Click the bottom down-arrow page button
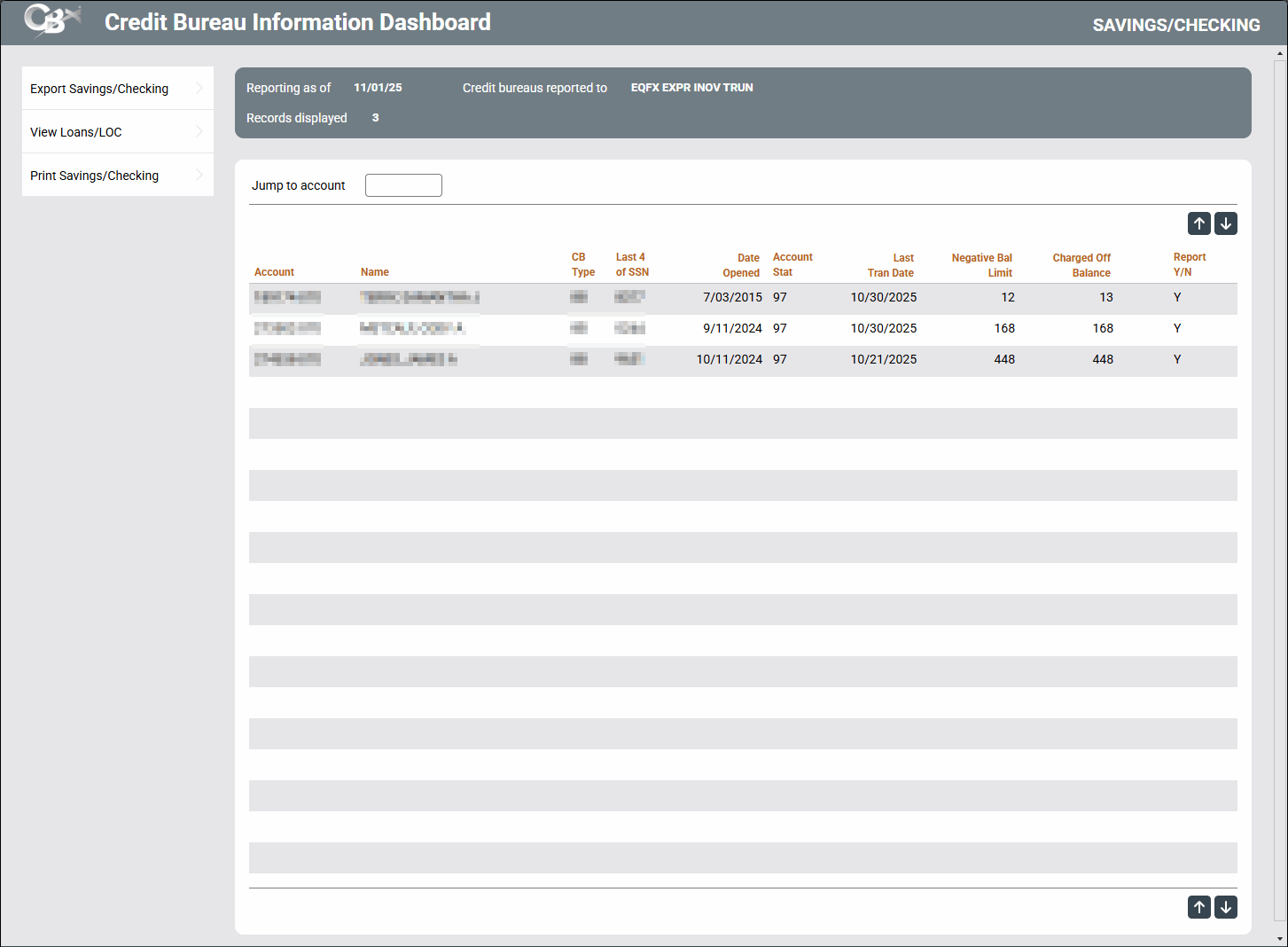The image size is (1288, 947). pyautogui.click(x=1226, y=907)
